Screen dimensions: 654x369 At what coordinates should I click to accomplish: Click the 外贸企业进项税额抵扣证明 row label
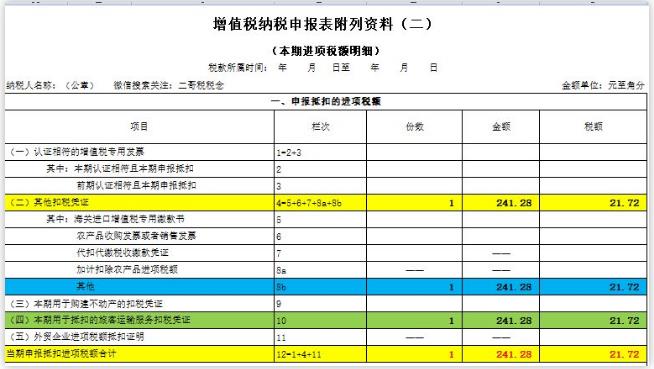point(139,337)
